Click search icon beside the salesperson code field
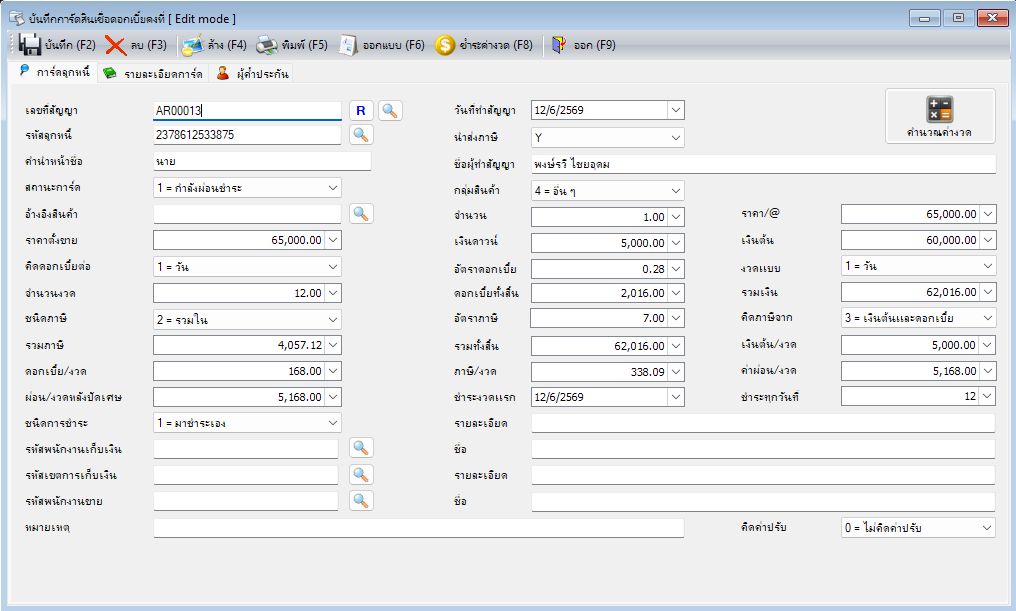The image size is (1016, 611). tap(361, 501)
